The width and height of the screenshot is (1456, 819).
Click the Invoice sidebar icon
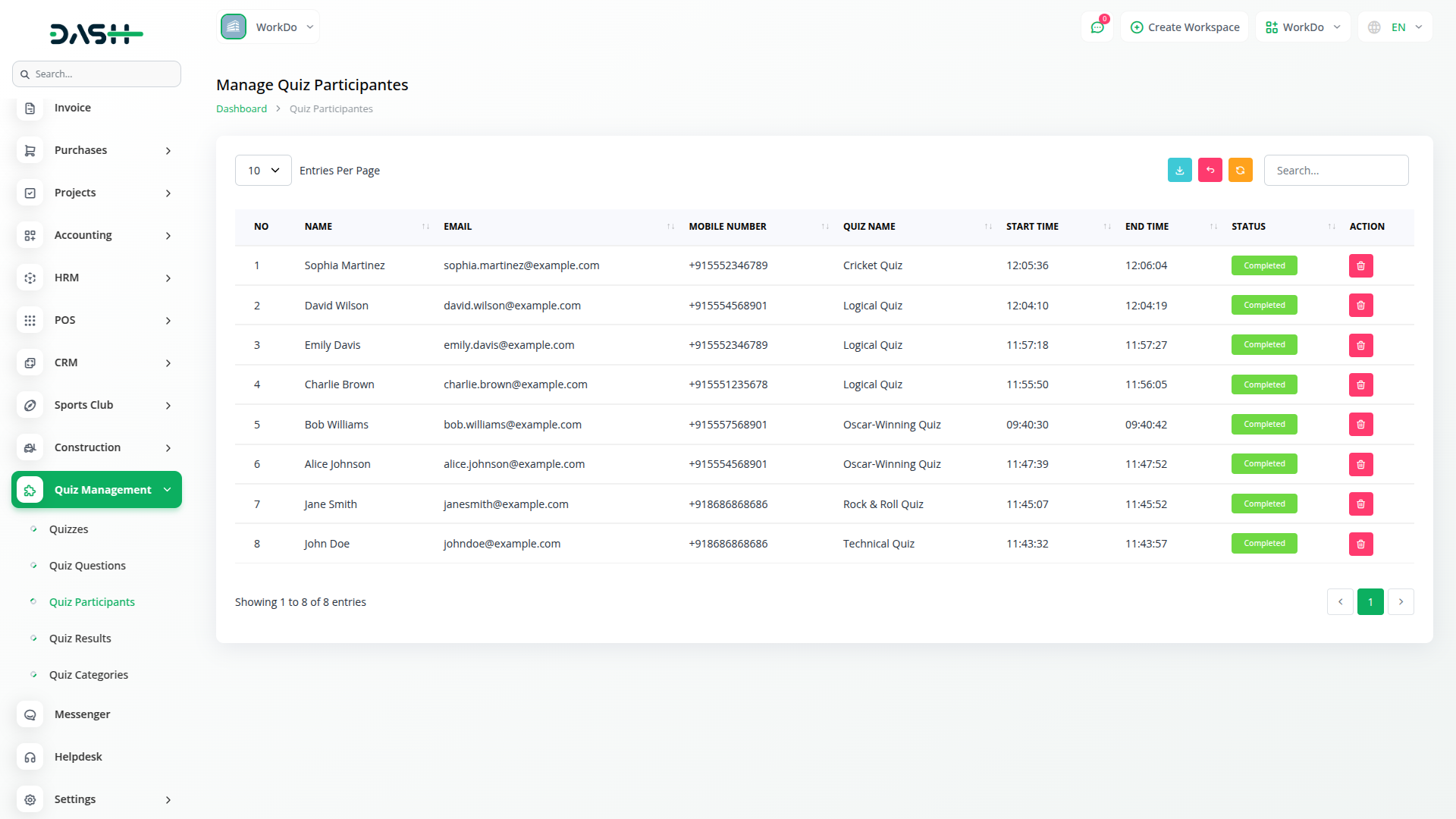click(30, 108)
